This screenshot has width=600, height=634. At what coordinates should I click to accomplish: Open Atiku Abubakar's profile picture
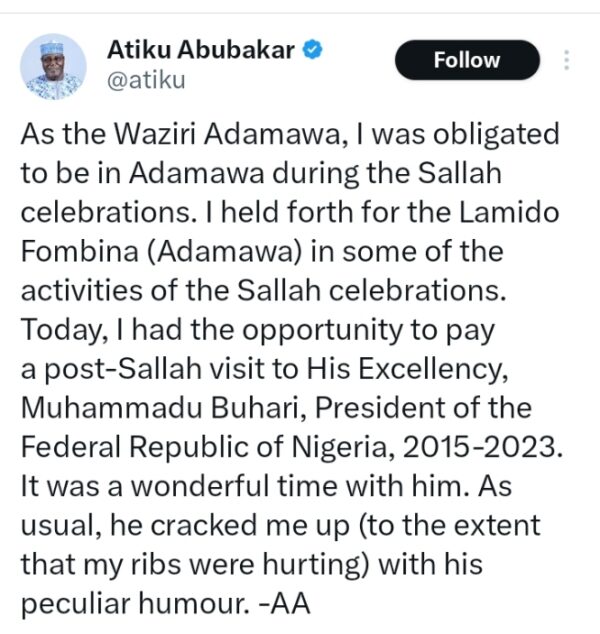pyautogui.click(x=53, y=67)
